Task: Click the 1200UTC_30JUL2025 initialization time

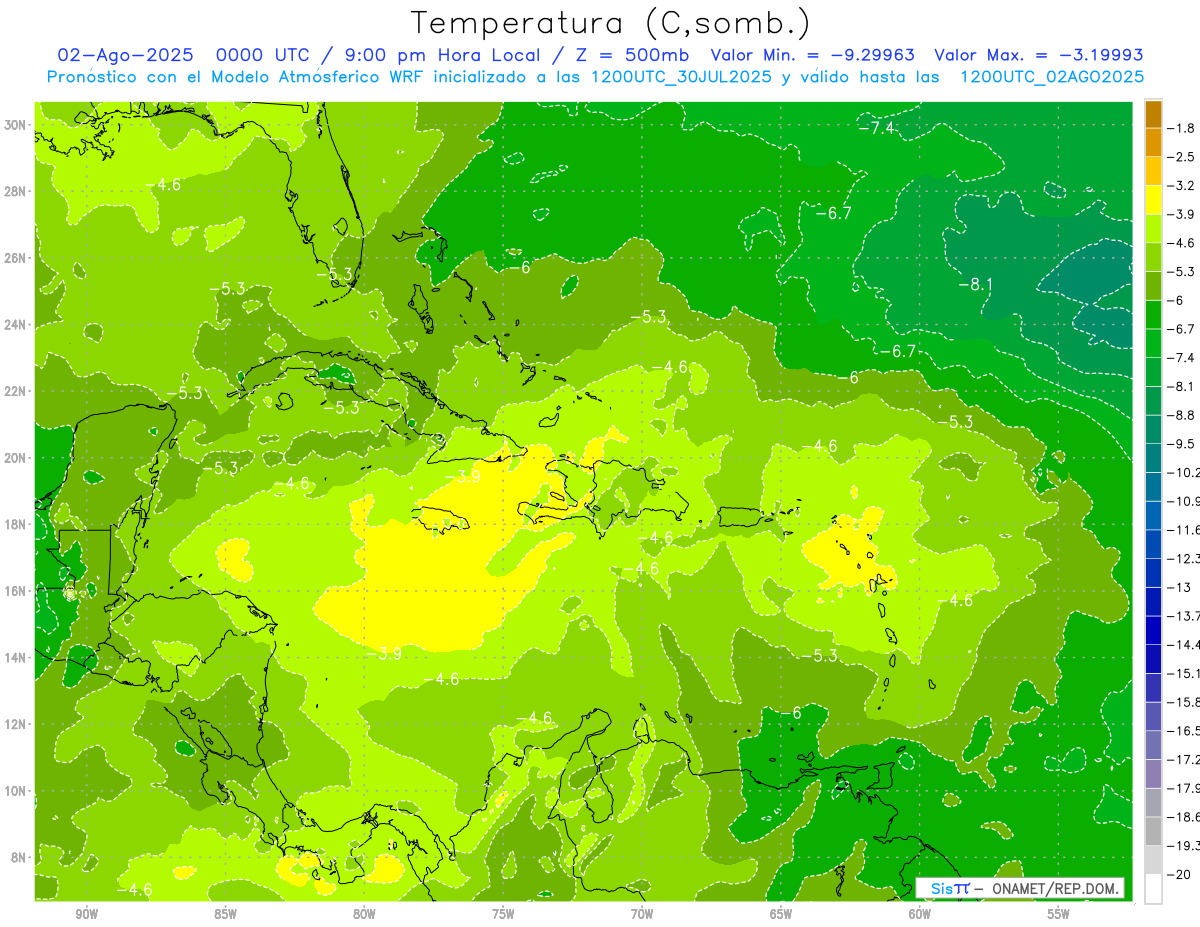Action: click(681, 77)
